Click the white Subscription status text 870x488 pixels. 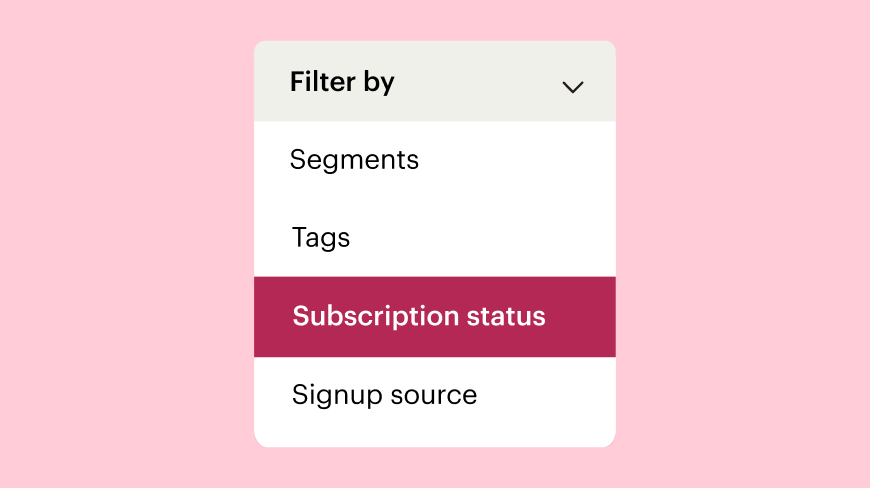coord(419,317)
